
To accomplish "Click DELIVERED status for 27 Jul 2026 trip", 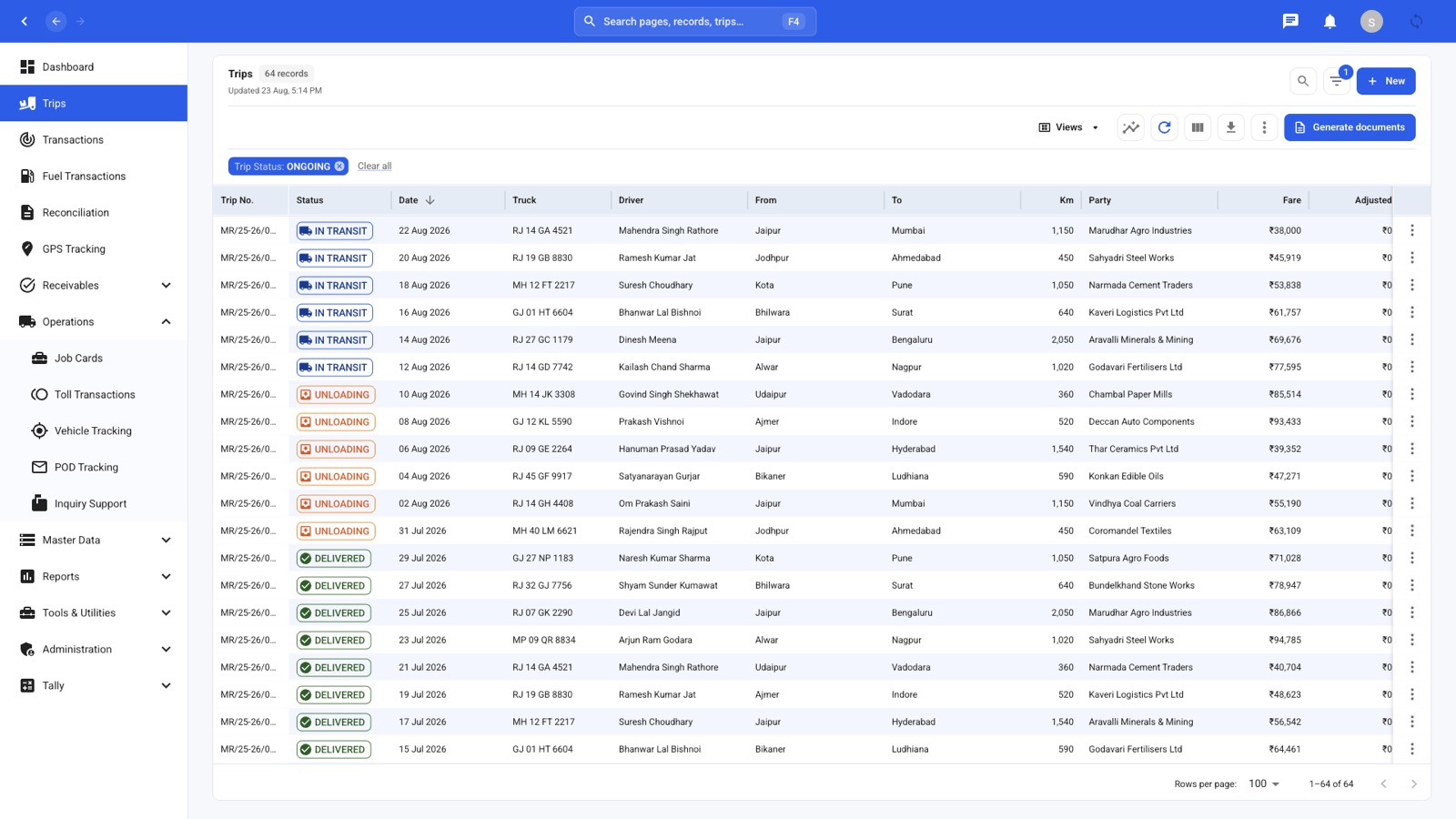I will pos(334,585).
